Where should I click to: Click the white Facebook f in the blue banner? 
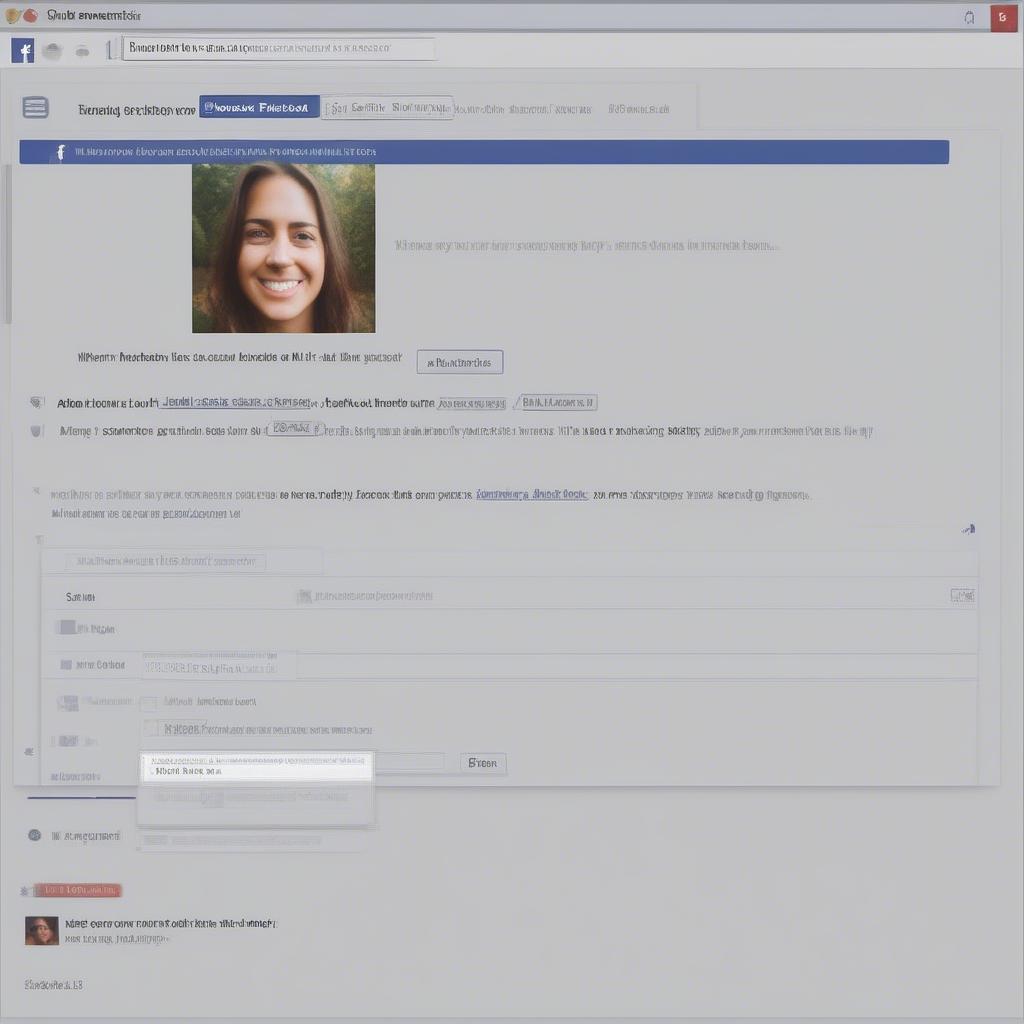click(61, 152)
